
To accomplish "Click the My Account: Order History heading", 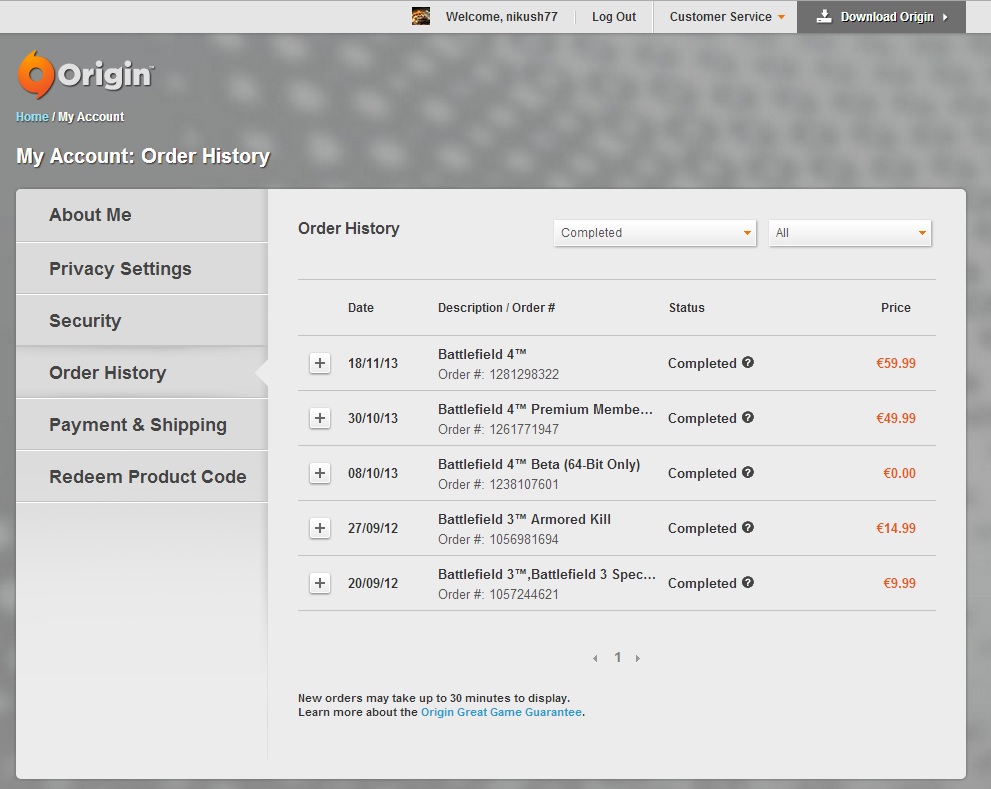I will tap(143, 156).
